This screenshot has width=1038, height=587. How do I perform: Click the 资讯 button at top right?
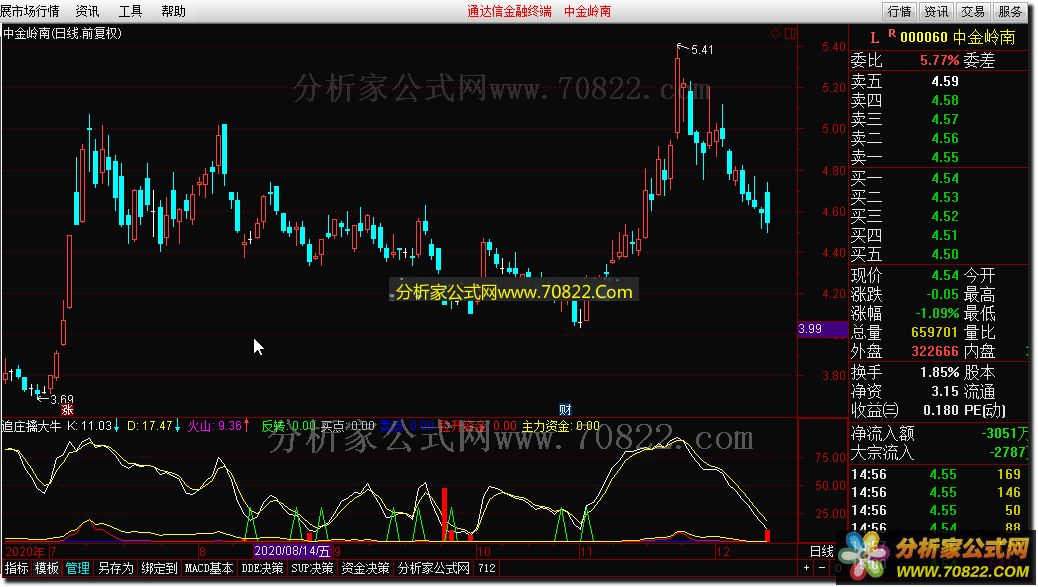(x=936, y=11)
